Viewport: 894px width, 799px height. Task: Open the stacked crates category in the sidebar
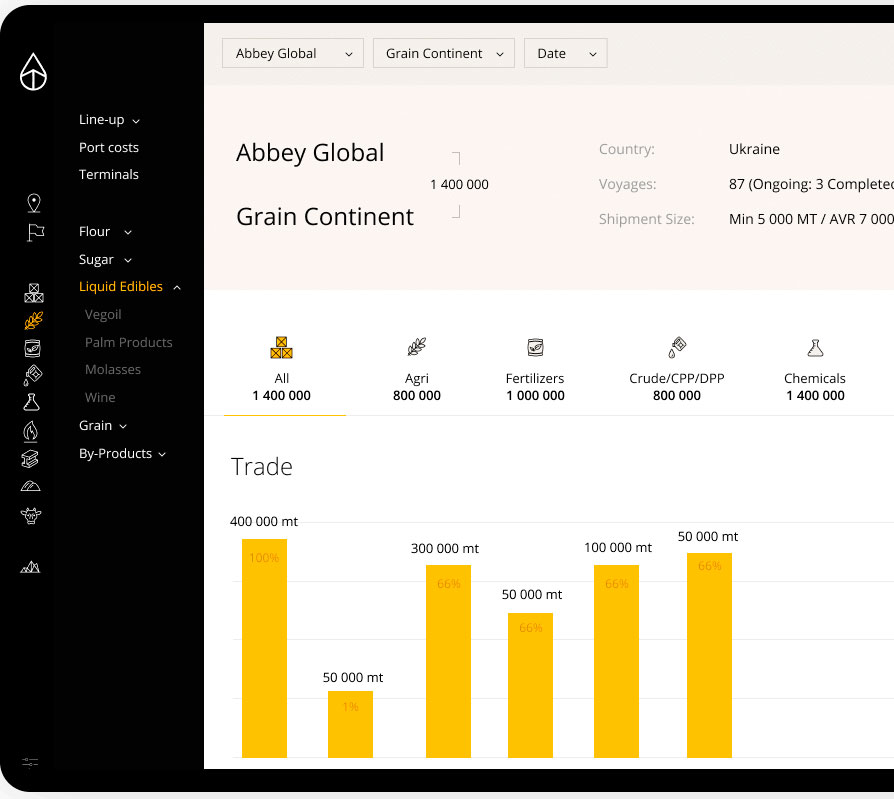tap(34, 293)
